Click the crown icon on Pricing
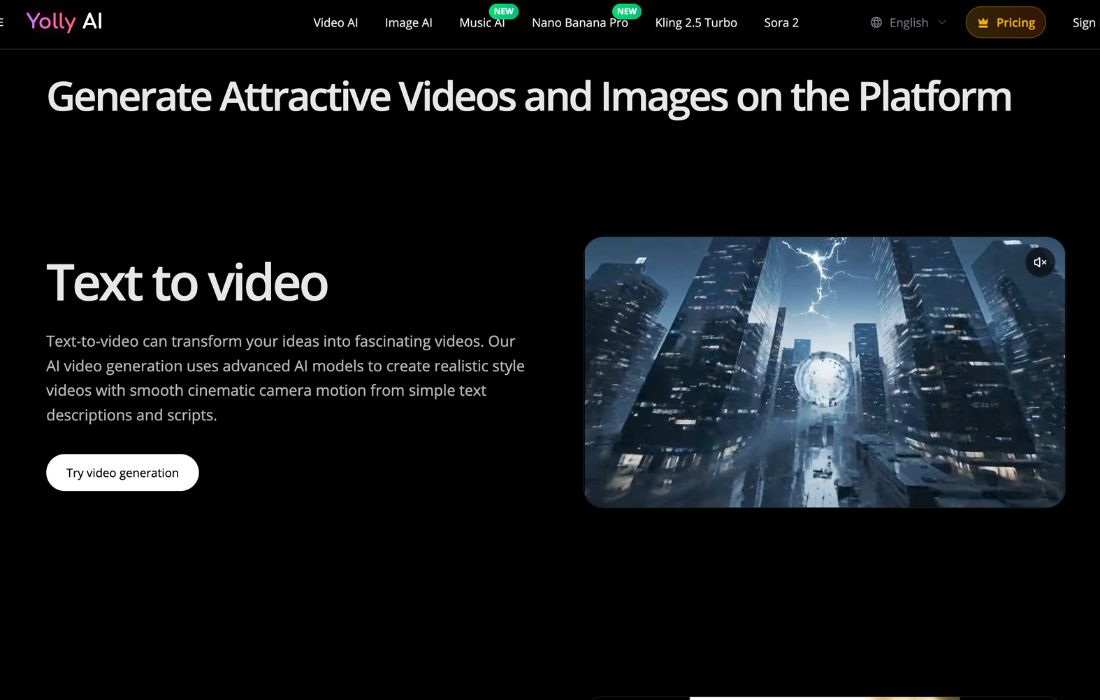The width and height of the screenshot is (1100, 700). 983,23
